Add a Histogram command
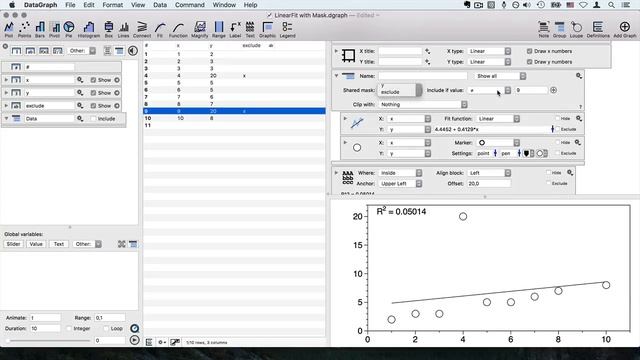The height and width of the screenshot is (360, 640). pyautogui.click(x=89, y=29)
